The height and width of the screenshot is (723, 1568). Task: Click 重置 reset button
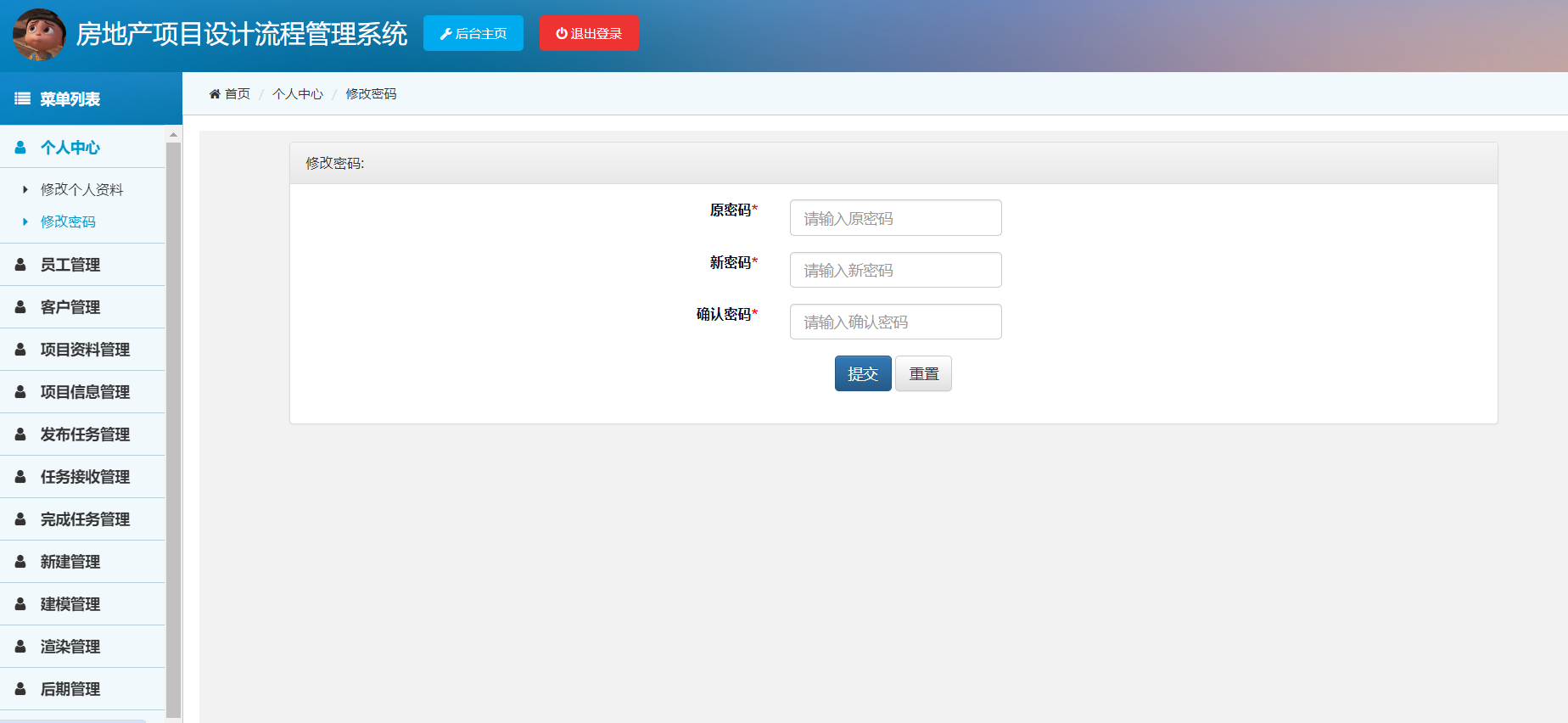tap(923, 373)
